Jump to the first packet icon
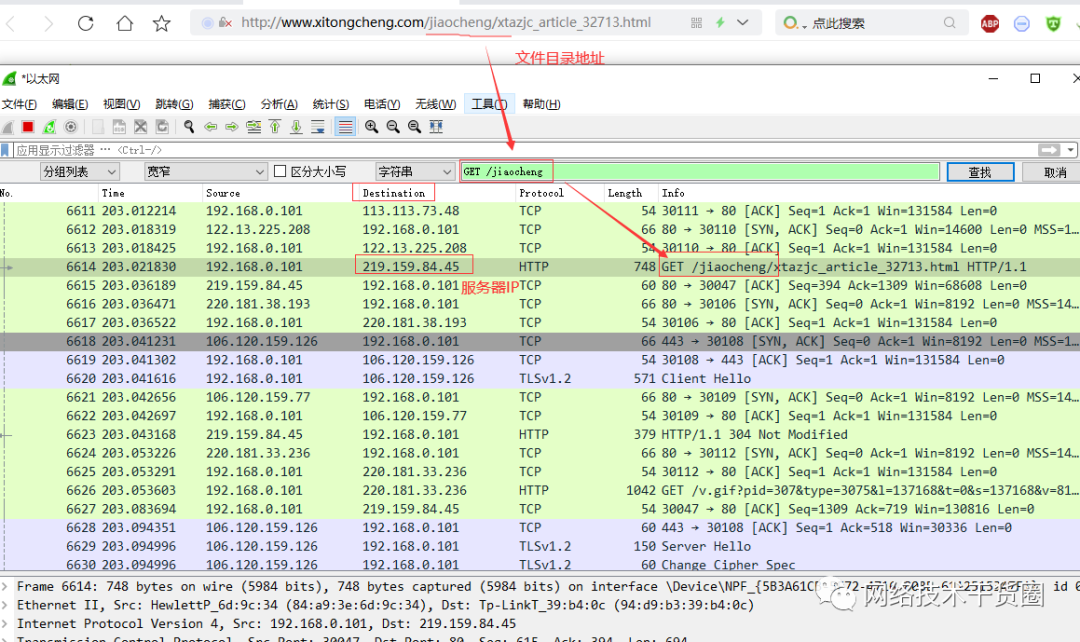 pyautogui.click(x=275, y=127)
